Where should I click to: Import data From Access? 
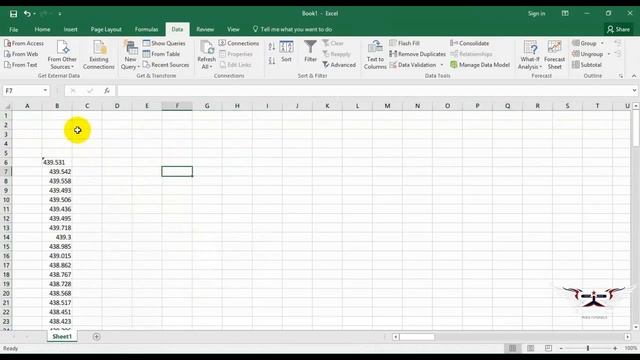[x=24, y=43]
